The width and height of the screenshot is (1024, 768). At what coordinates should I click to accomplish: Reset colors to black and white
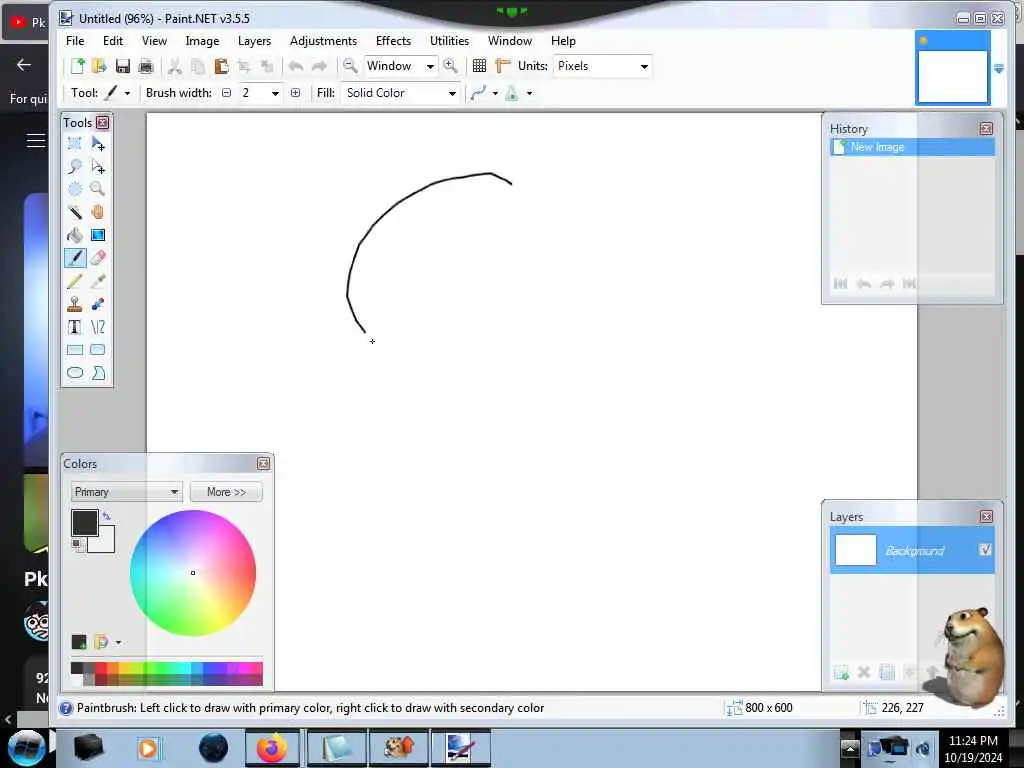point(76,544)
